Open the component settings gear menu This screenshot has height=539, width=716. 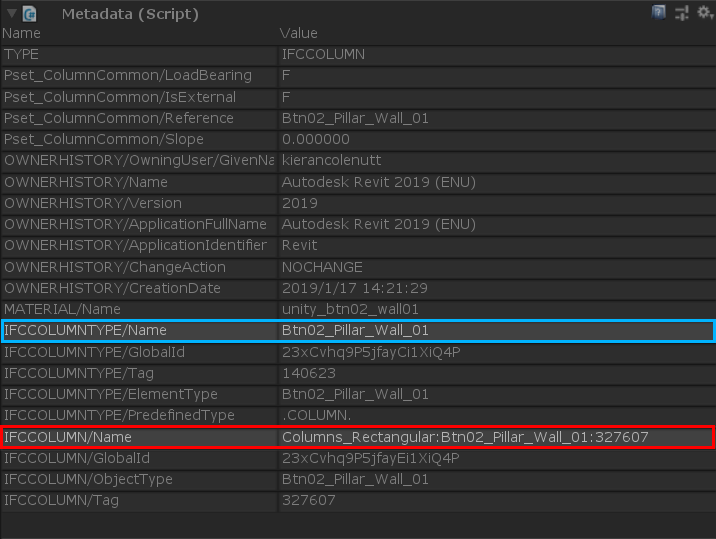click(x=704, y=12)
